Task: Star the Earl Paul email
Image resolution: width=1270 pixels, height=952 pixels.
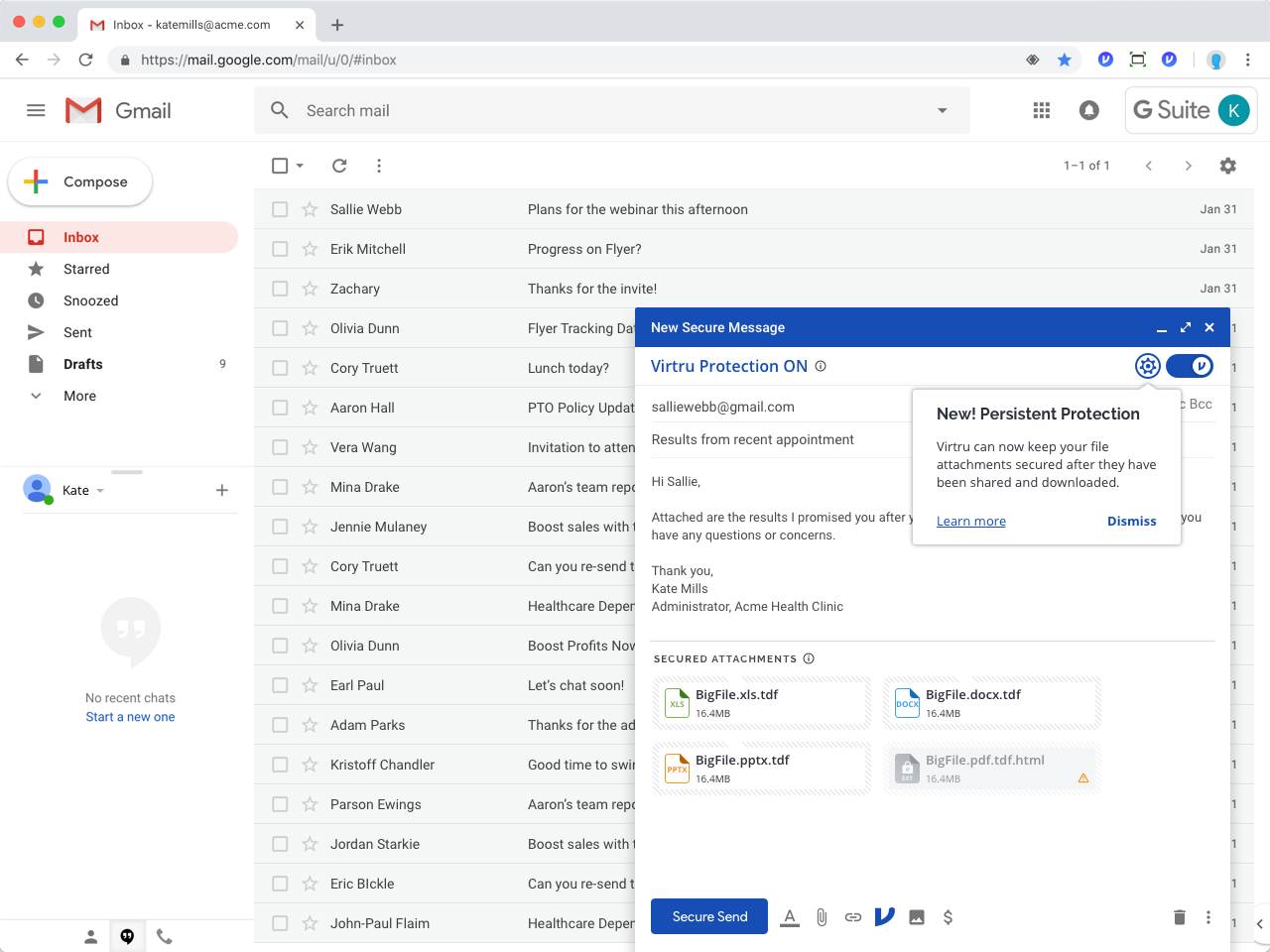Action: pyautogui.click(x=310, y=685)
